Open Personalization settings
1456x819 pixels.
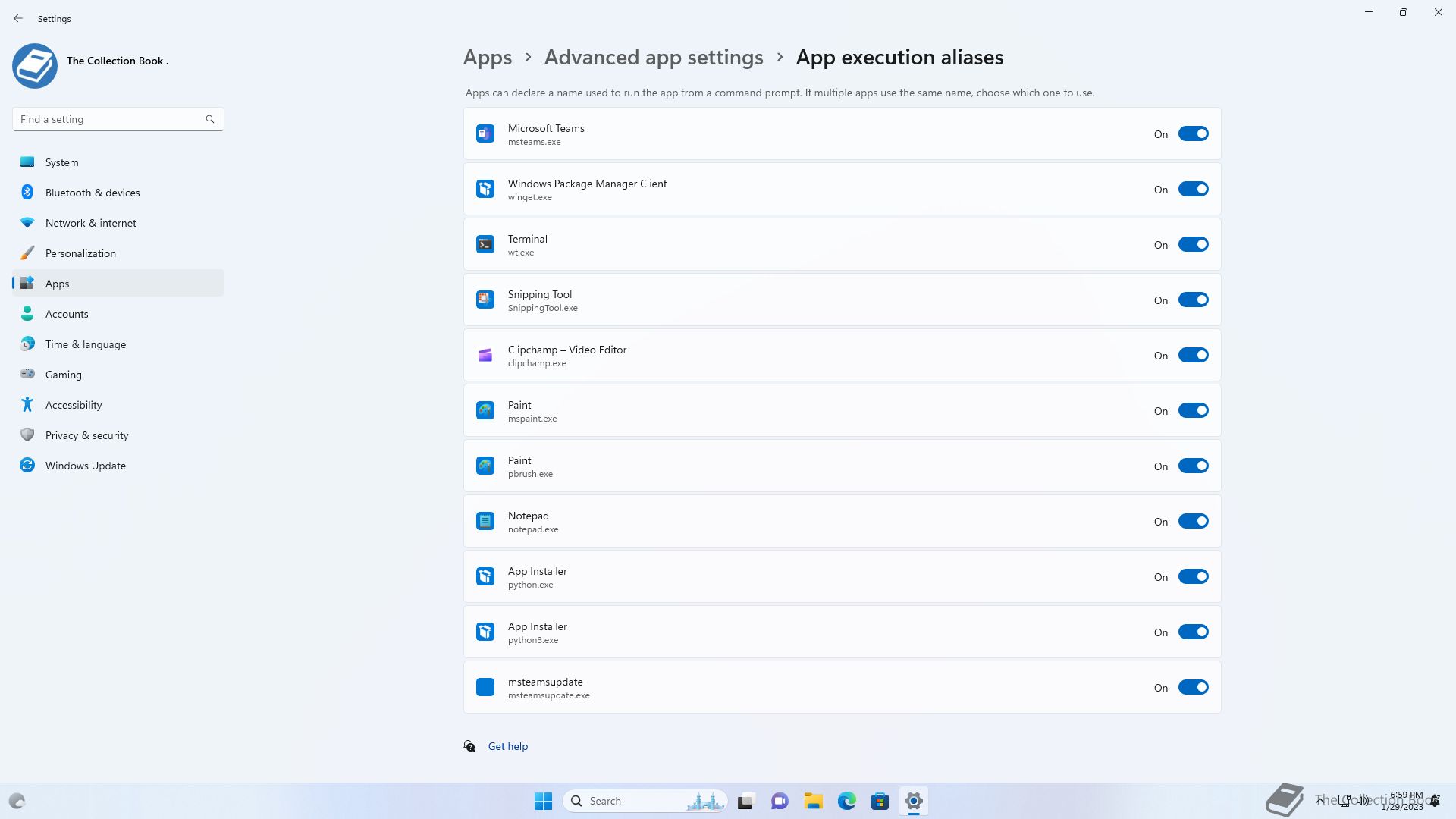pos(118,253)
